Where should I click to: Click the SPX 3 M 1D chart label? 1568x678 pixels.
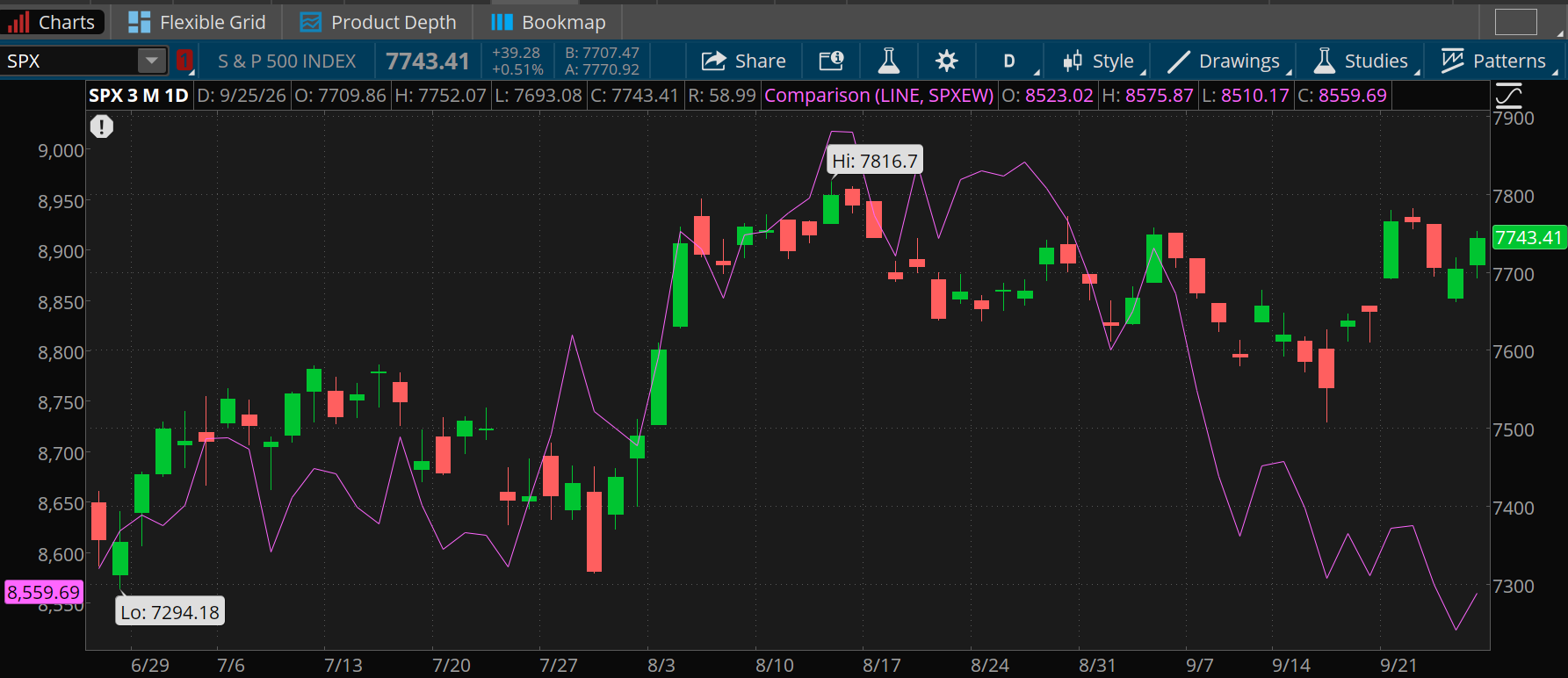(x=139, y=95)
